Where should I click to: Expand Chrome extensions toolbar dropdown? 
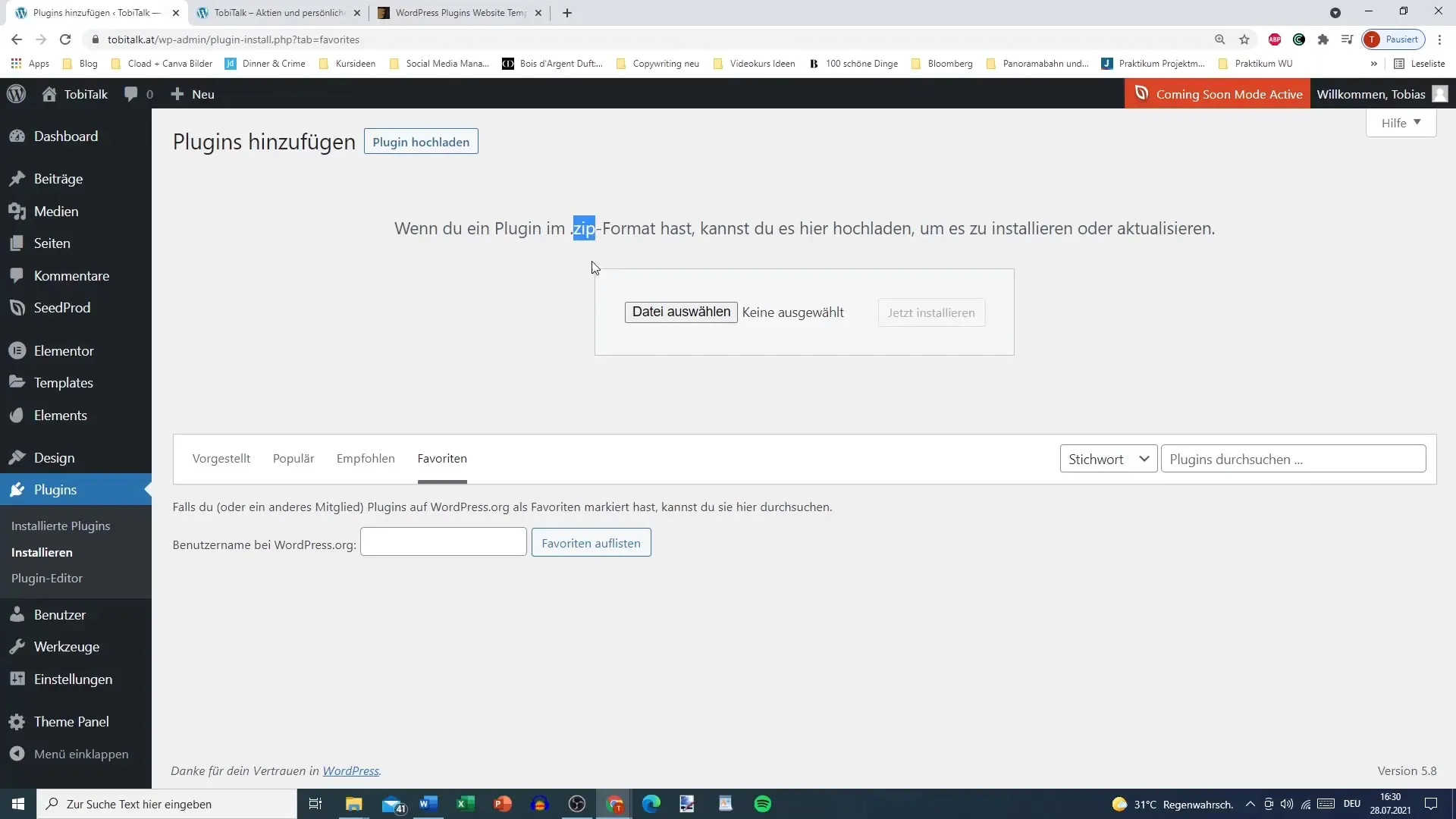tap(1322, 40)
